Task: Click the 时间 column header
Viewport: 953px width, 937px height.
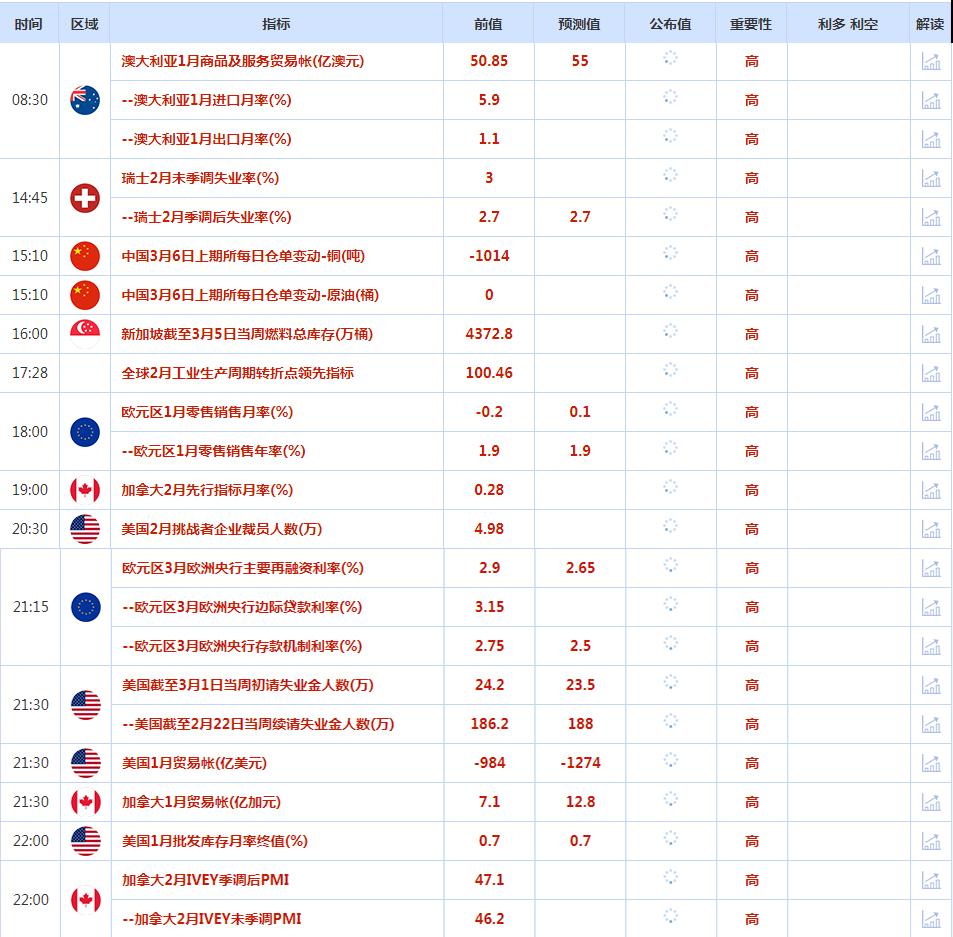Action: point(29,24)
